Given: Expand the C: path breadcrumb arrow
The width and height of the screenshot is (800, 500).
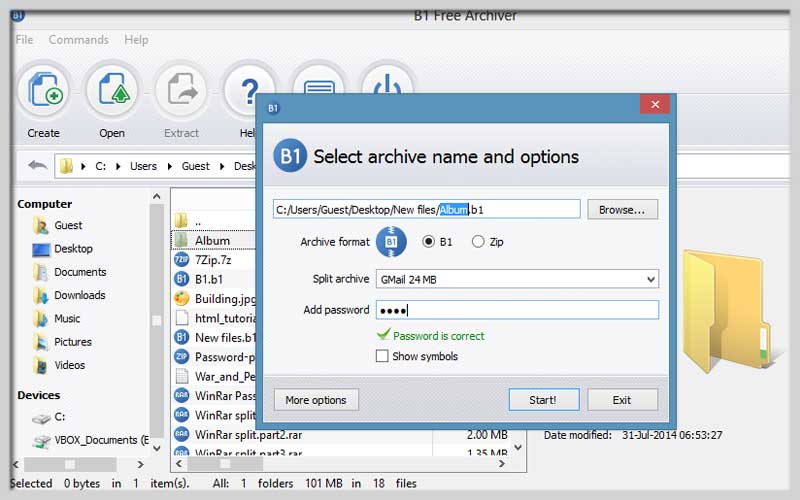Looking at the screenshot, I should pyautogui.click(x=118, y=166).
